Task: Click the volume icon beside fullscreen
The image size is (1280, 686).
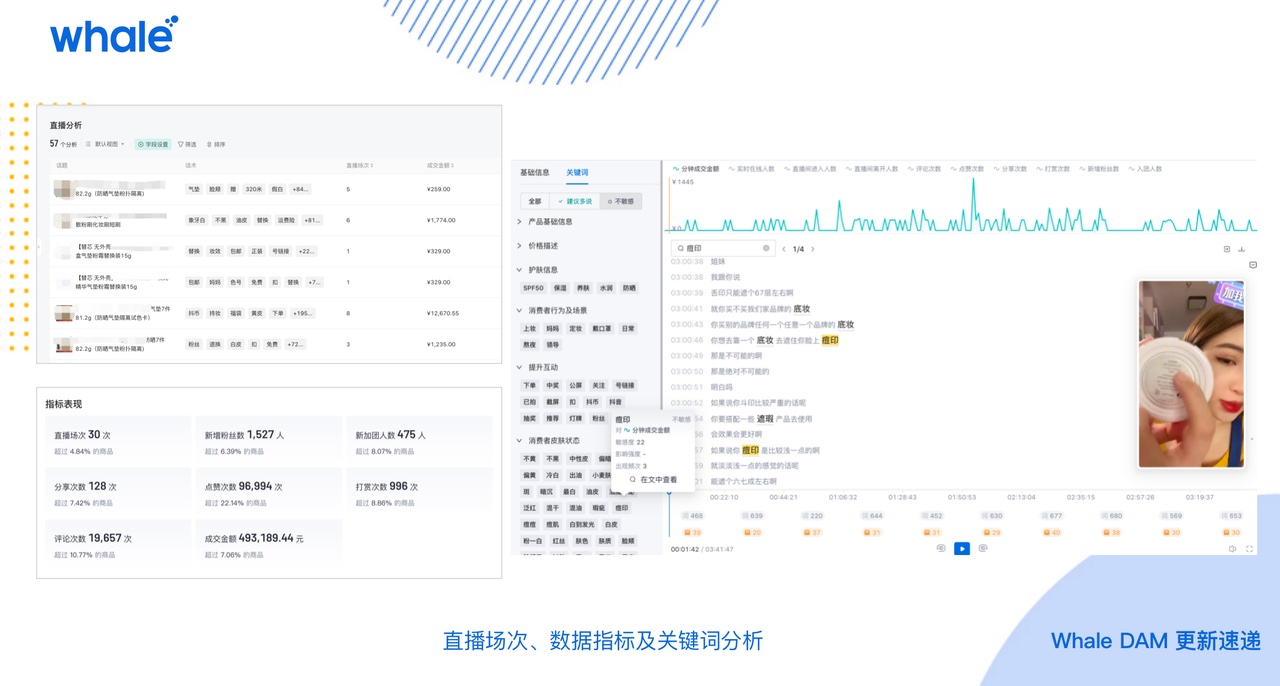Action: [x=1232, y=548]
